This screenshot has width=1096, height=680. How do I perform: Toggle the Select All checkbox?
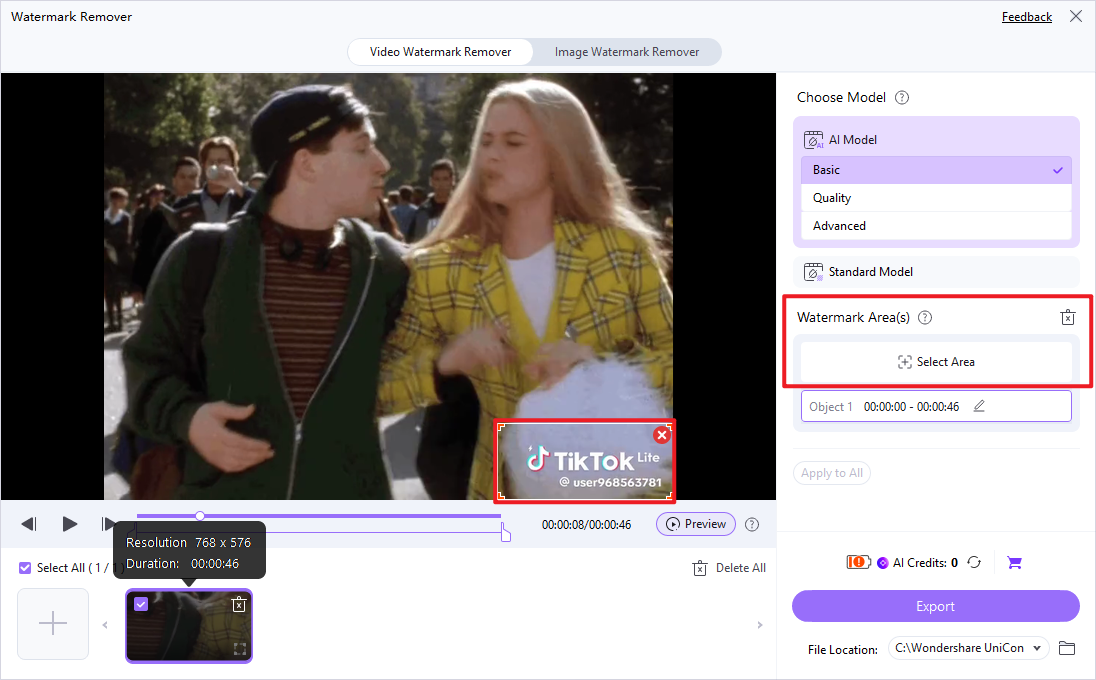point(25,567)
